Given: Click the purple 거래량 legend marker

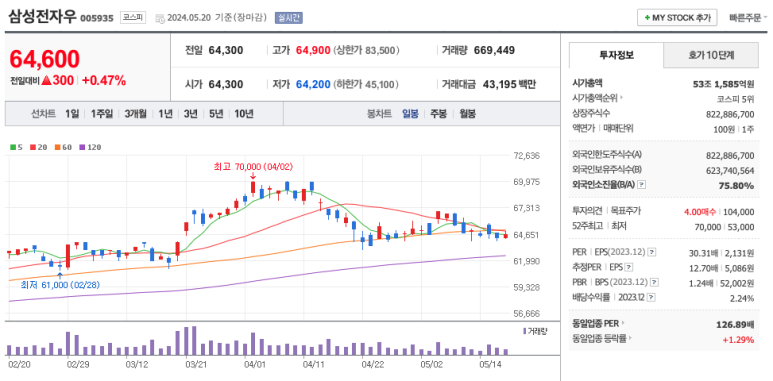Looking at the screenshot, I should point(525,331).
